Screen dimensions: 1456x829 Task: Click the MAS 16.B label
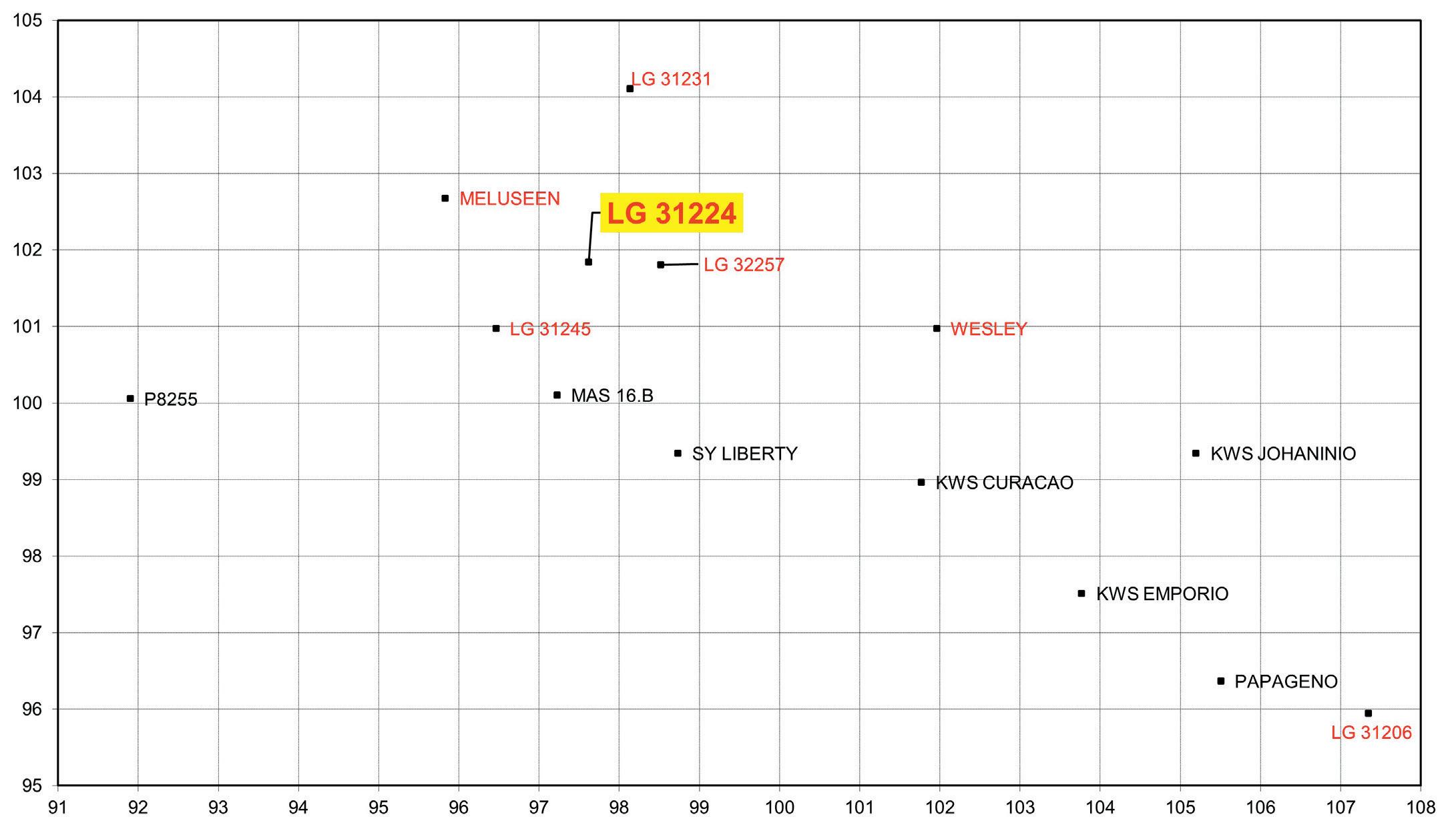click(x=612, y=396)
